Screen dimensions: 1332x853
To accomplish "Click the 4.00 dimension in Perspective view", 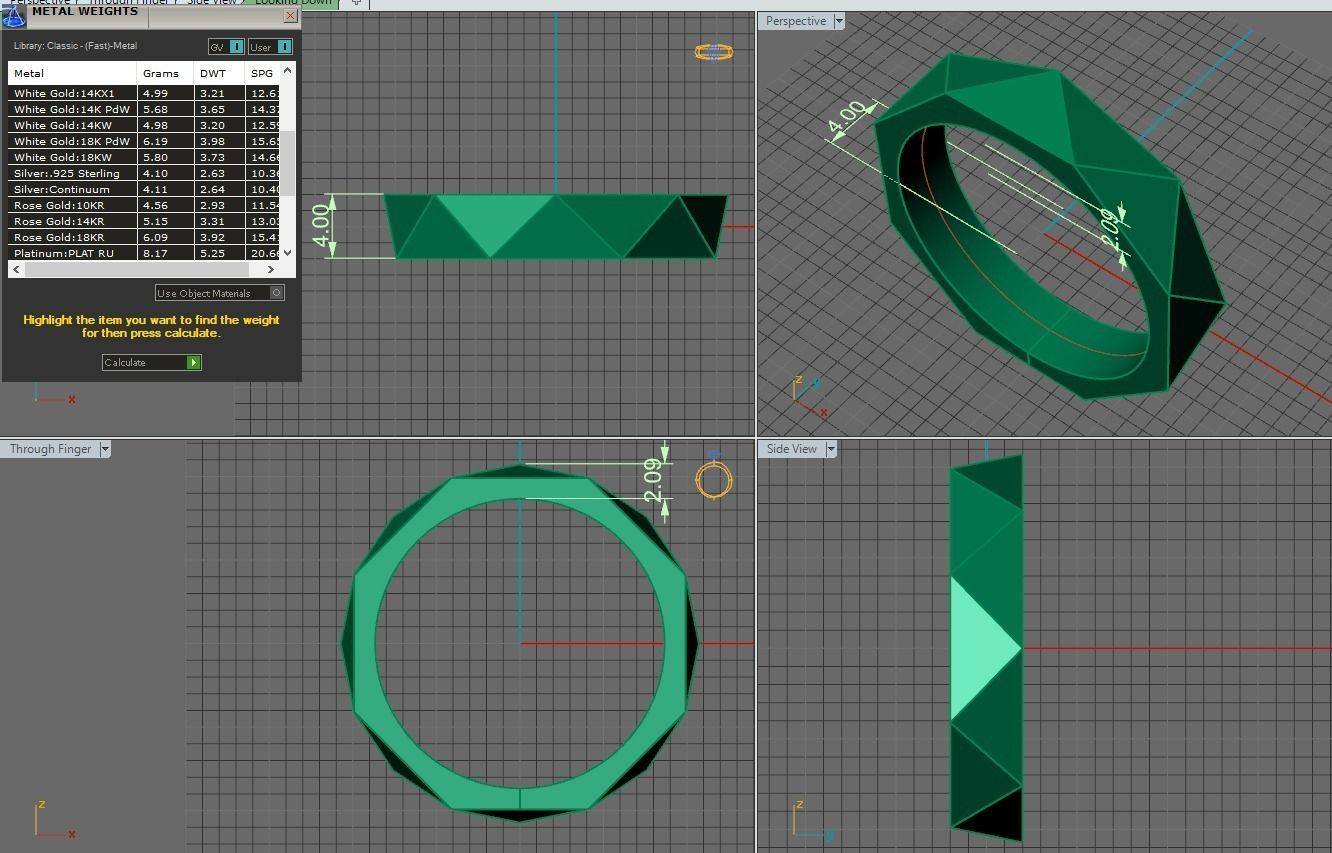I will click(x=848, y=116).
